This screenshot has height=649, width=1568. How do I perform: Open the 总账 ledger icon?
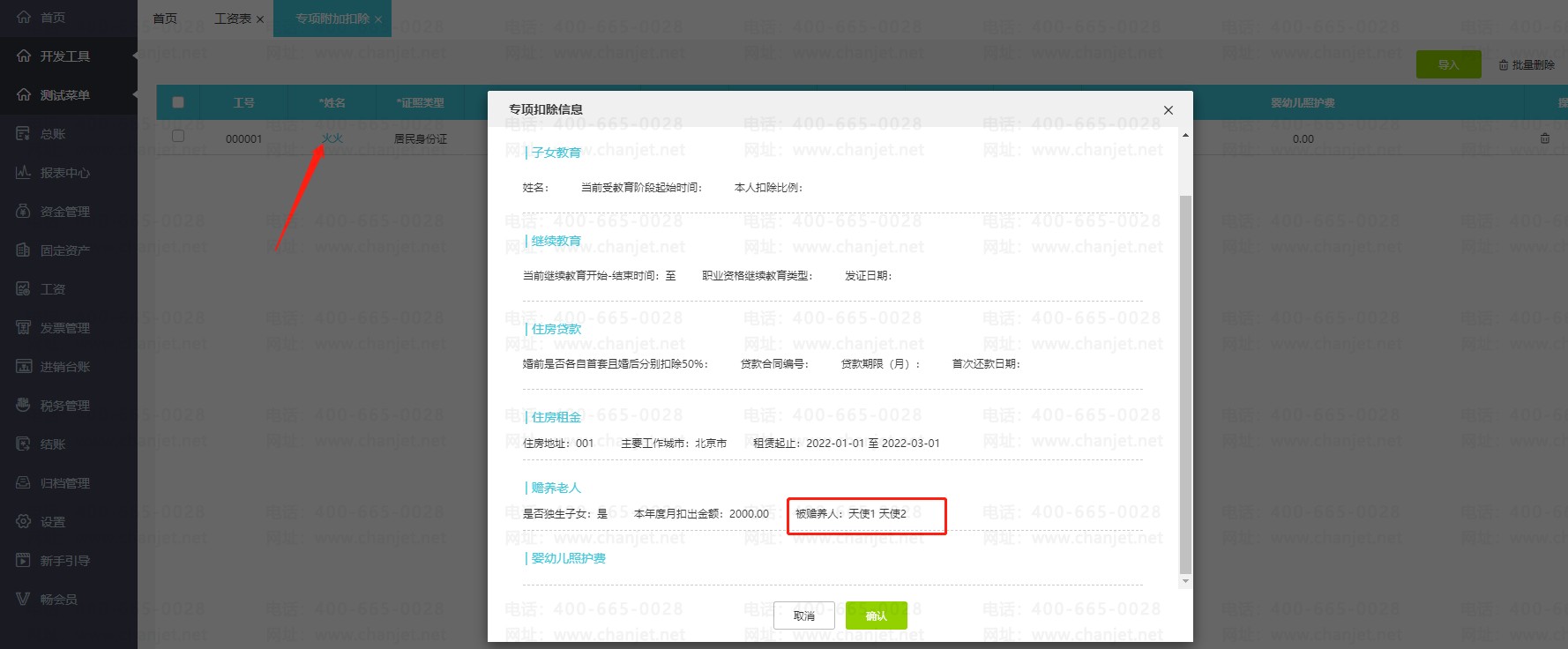coord(24,134)
